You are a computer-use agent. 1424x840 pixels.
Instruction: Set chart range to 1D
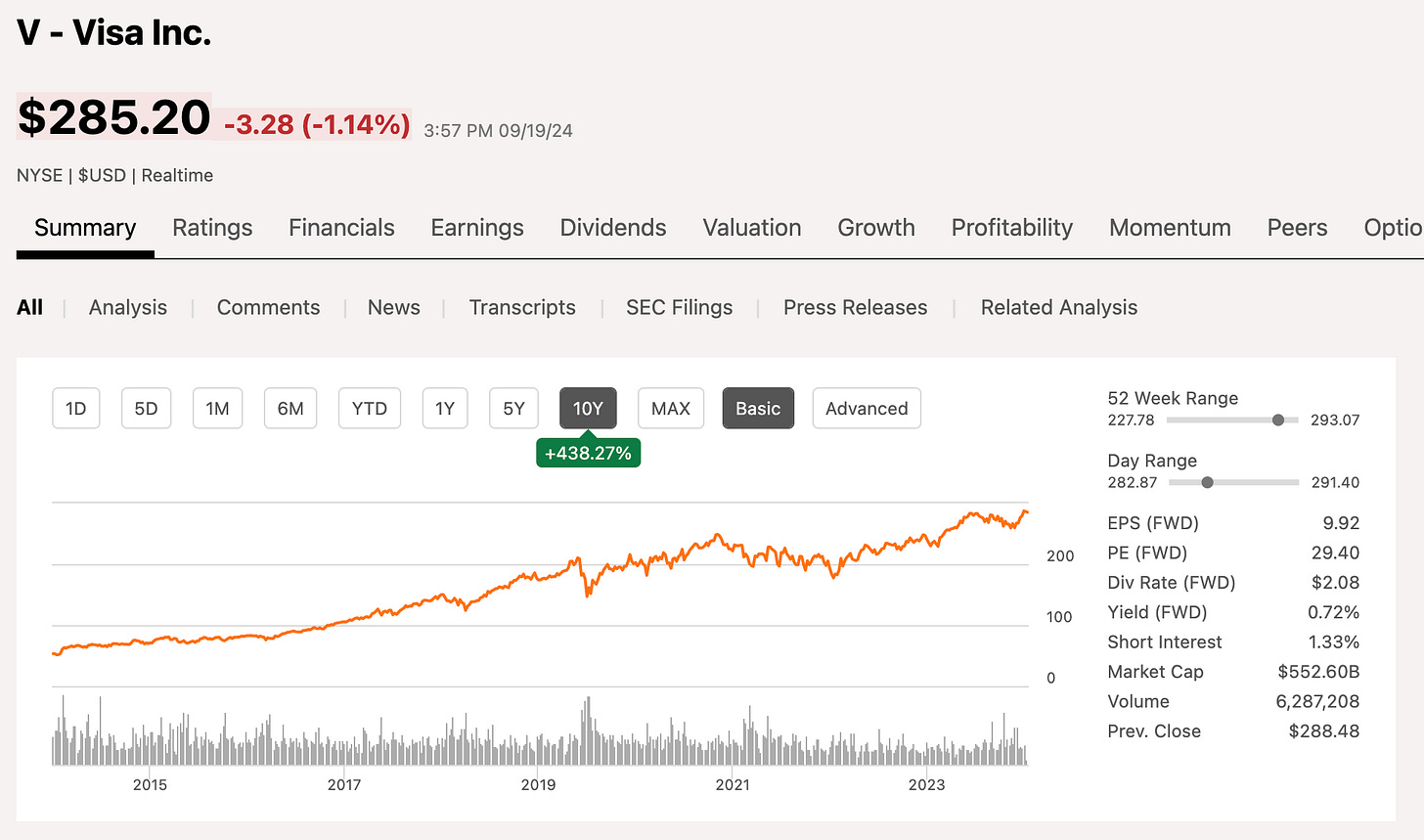coord(76,409)
